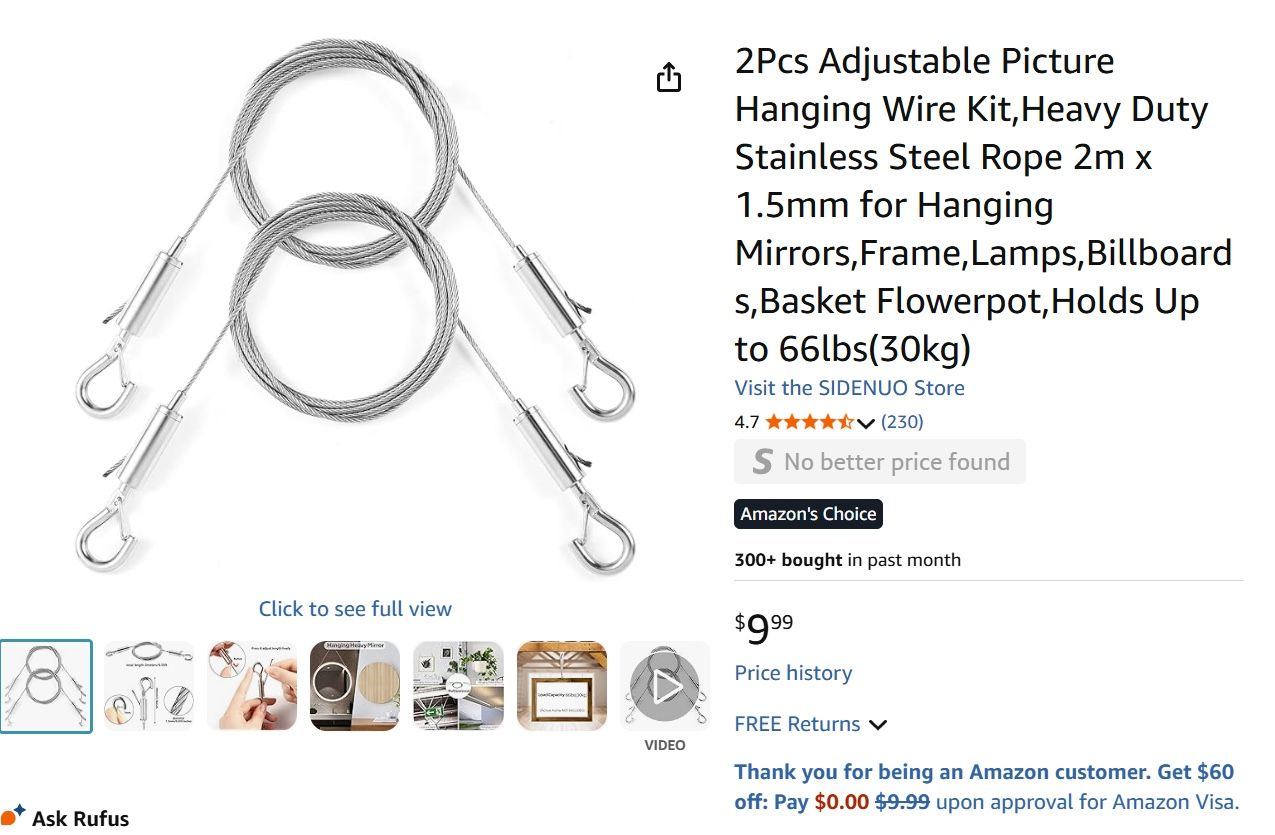This screenshot has height=835, width=1275.
Task: Click the wire length diagram thumbnail
Action: point(149,685)
